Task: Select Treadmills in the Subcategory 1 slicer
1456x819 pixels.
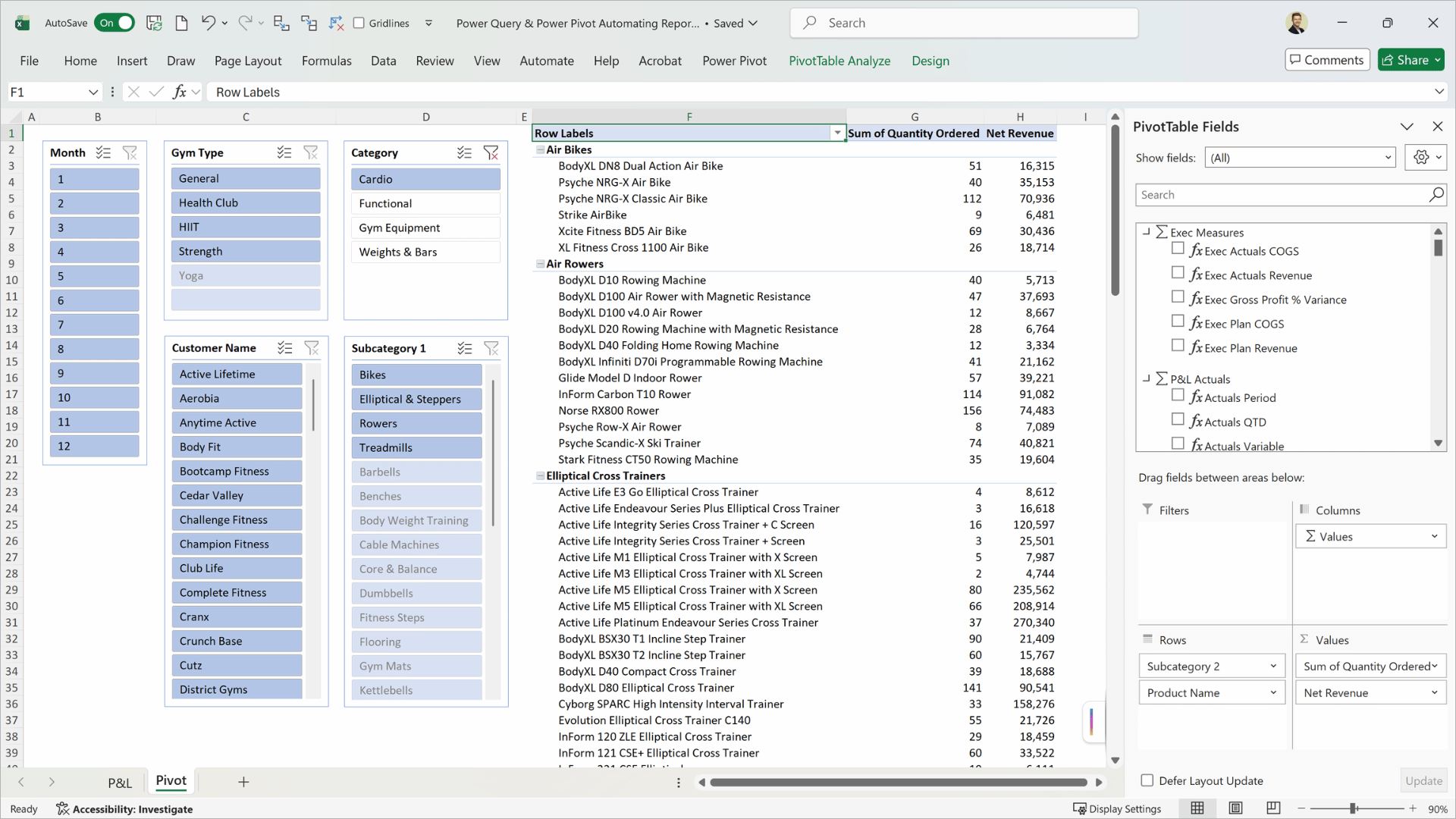Action: point(416,447)
